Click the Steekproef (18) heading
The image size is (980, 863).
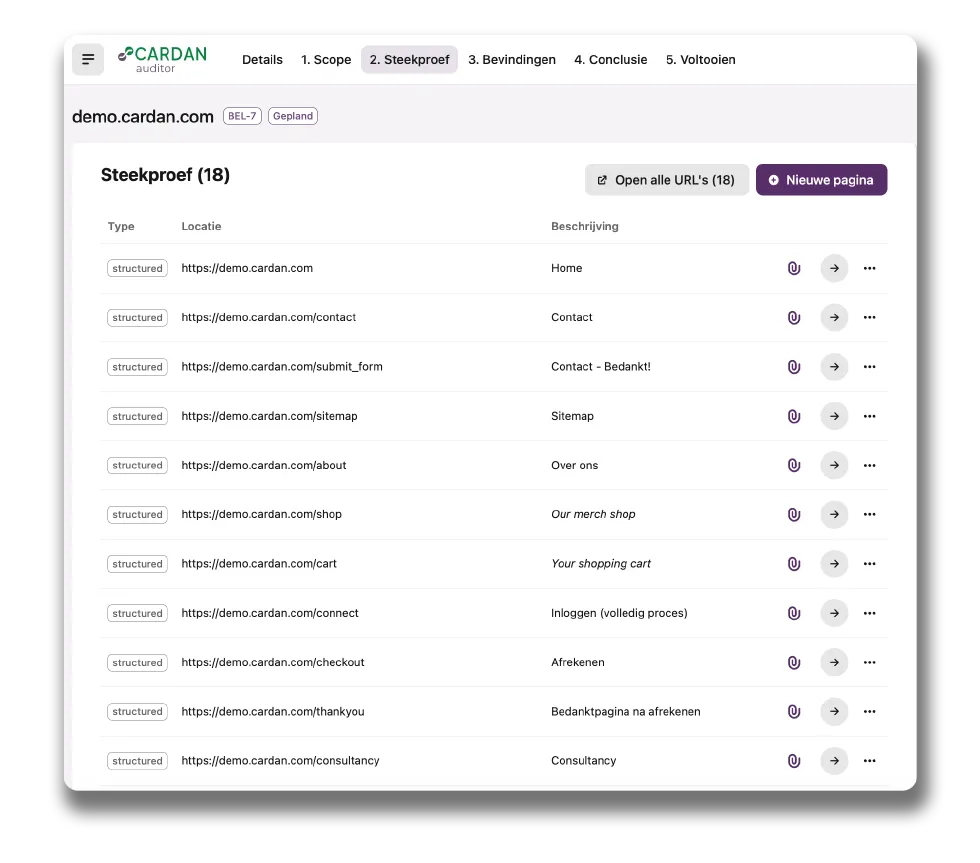[165, 175]
